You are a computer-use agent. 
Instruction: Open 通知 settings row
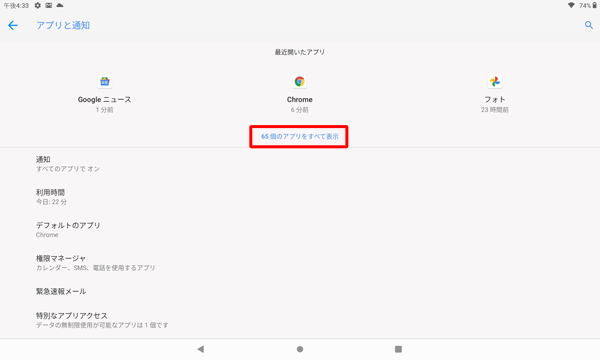coord(300,164)
